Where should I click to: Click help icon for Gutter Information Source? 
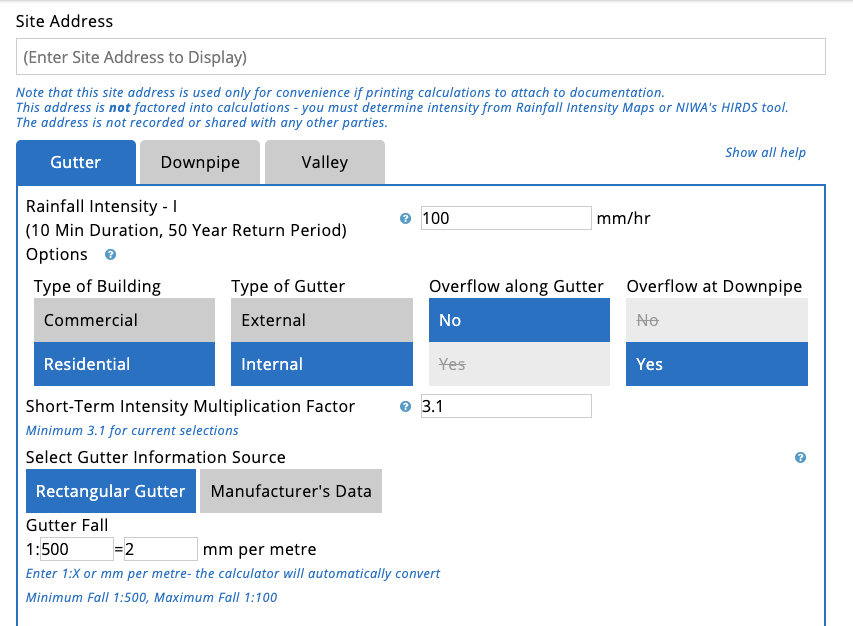coord(800,458)
